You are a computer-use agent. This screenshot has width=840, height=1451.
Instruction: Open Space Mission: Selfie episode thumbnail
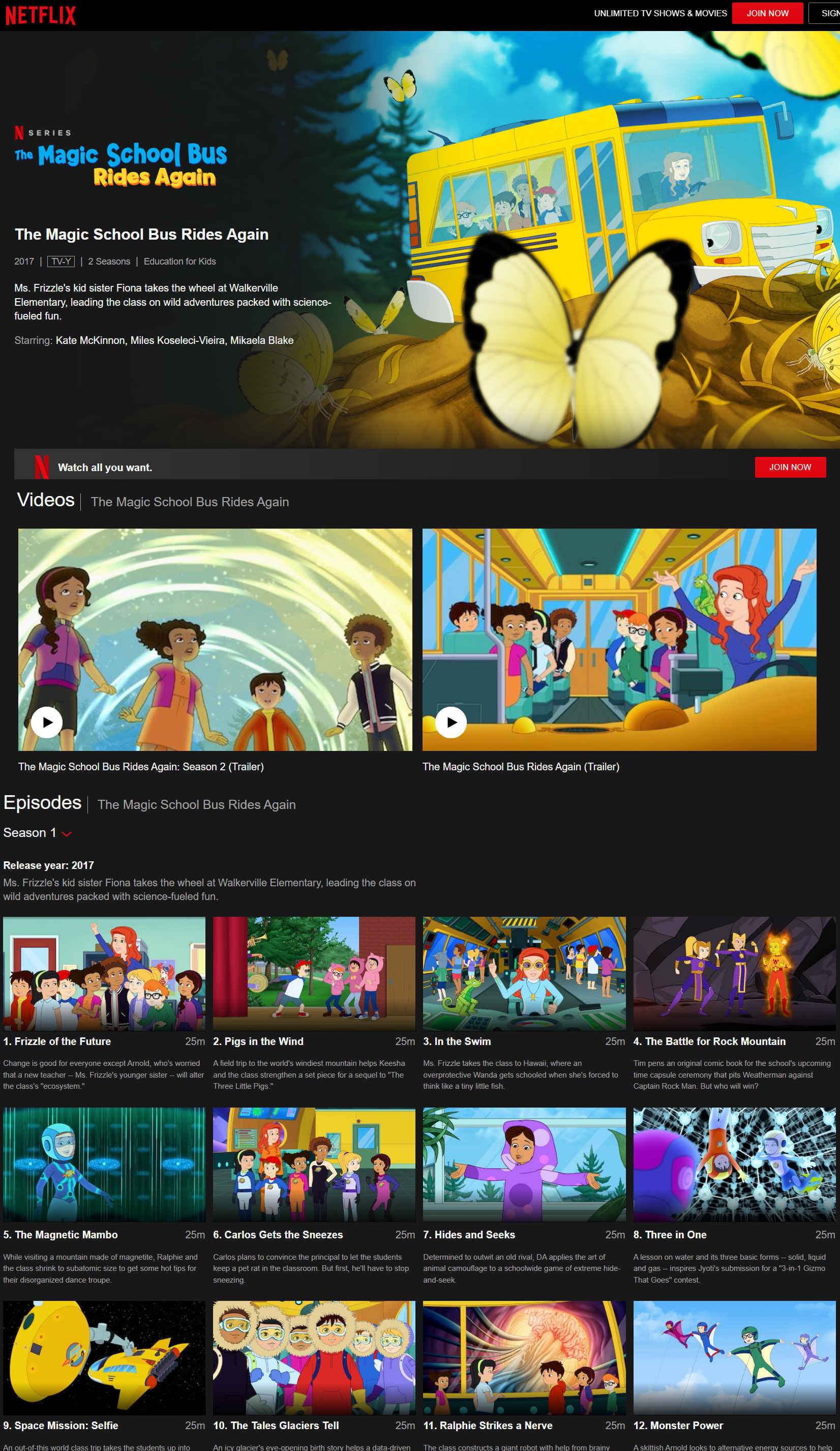point(104,1357)
